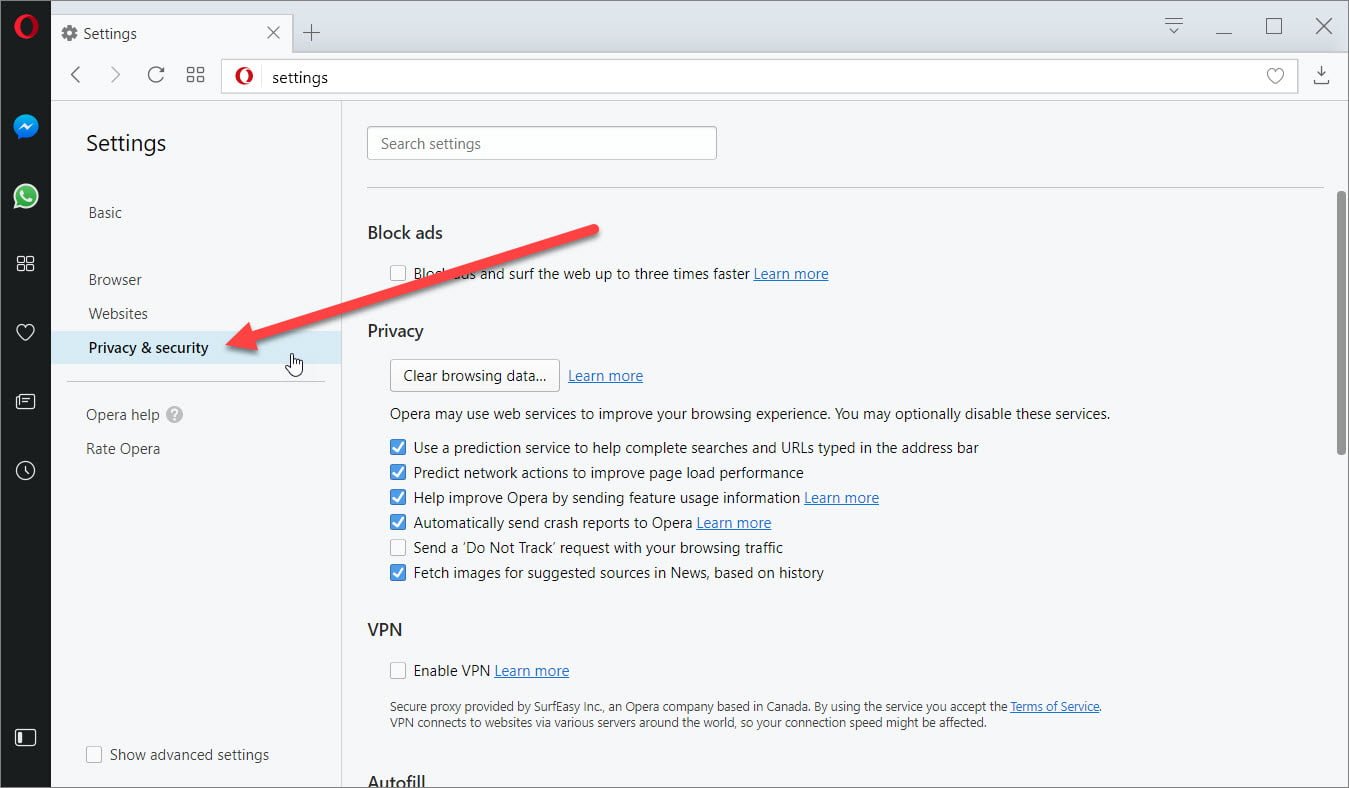This screenshot has width=1349, height=788.
Task: Open Learn more about feature usage information
Action: coord(841,498)
